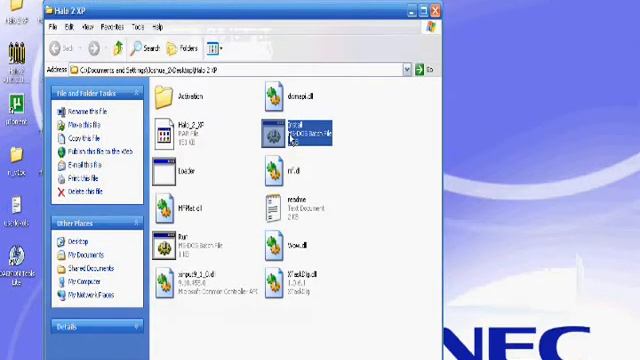Select the wow dll file icon
Viewport: 640px width, 360px height.
tap(273, 246)
